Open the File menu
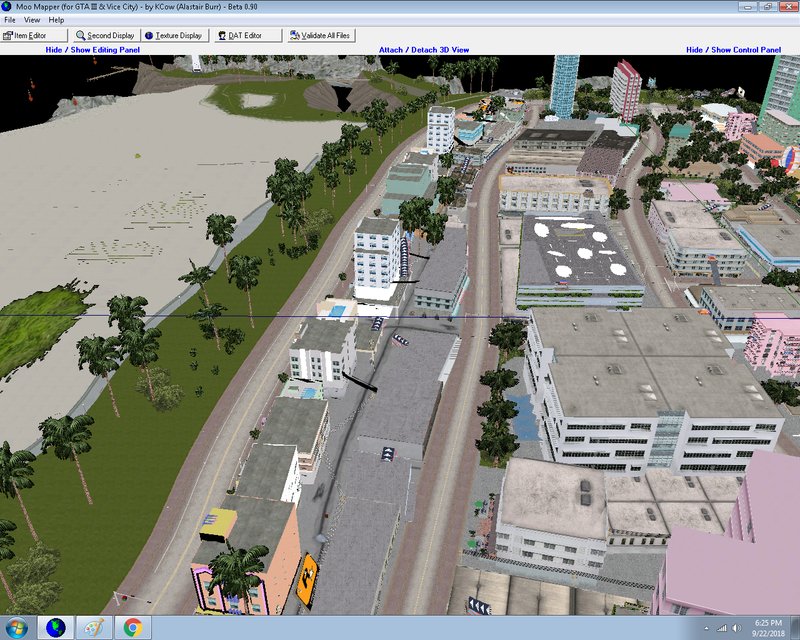Image resolution: width=800 pixels, height=640 pixels. [10, 20]
